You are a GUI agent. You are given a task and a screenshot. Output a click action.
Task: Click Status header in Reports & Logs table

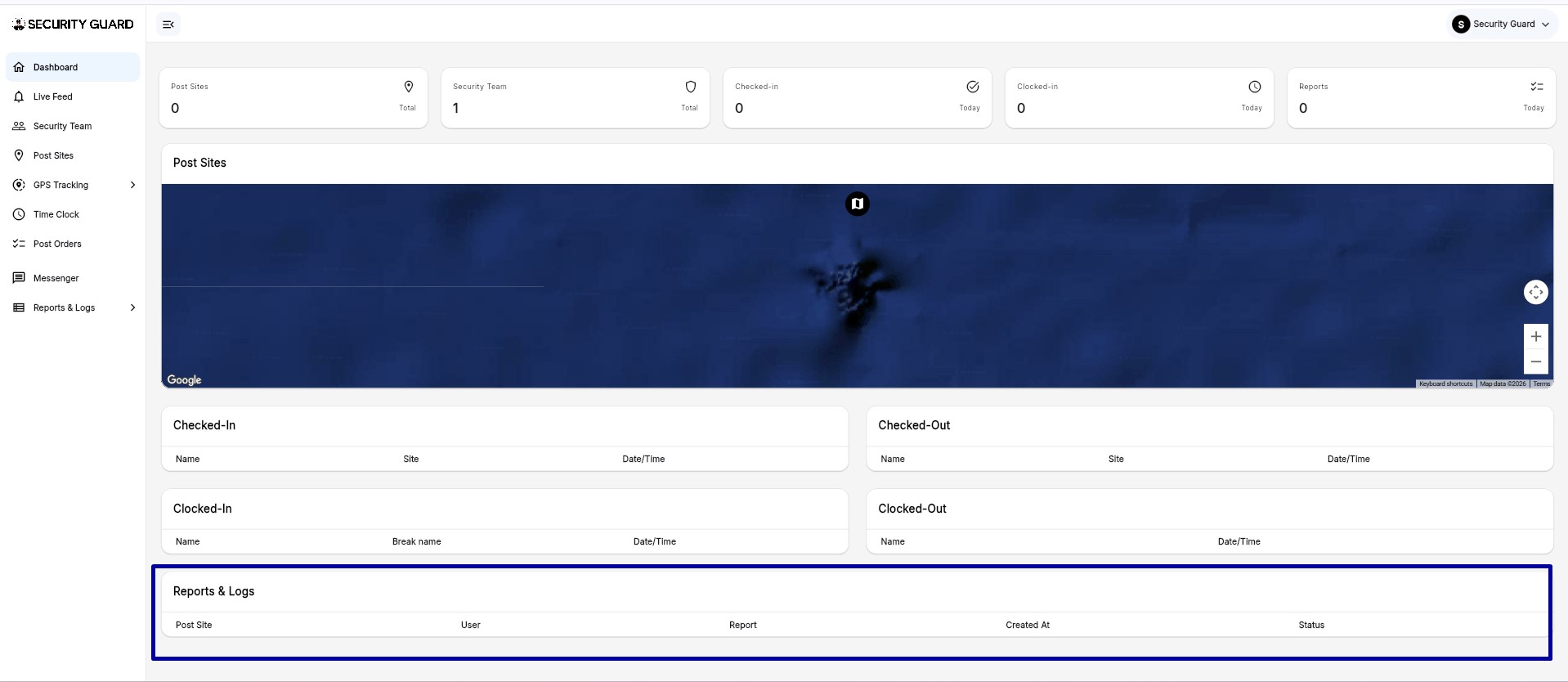[1311, 625]
